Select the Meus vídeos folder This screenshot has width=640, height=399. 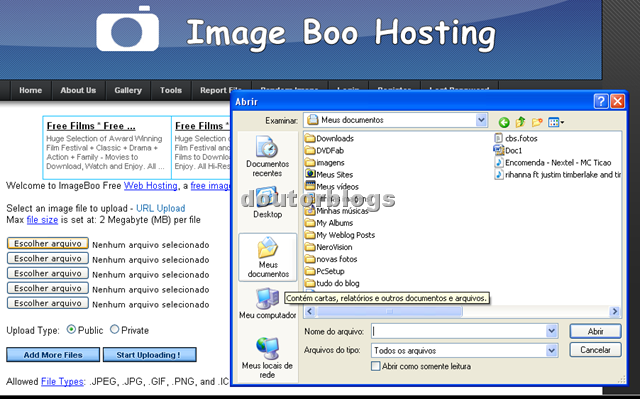tap(332, 187)
